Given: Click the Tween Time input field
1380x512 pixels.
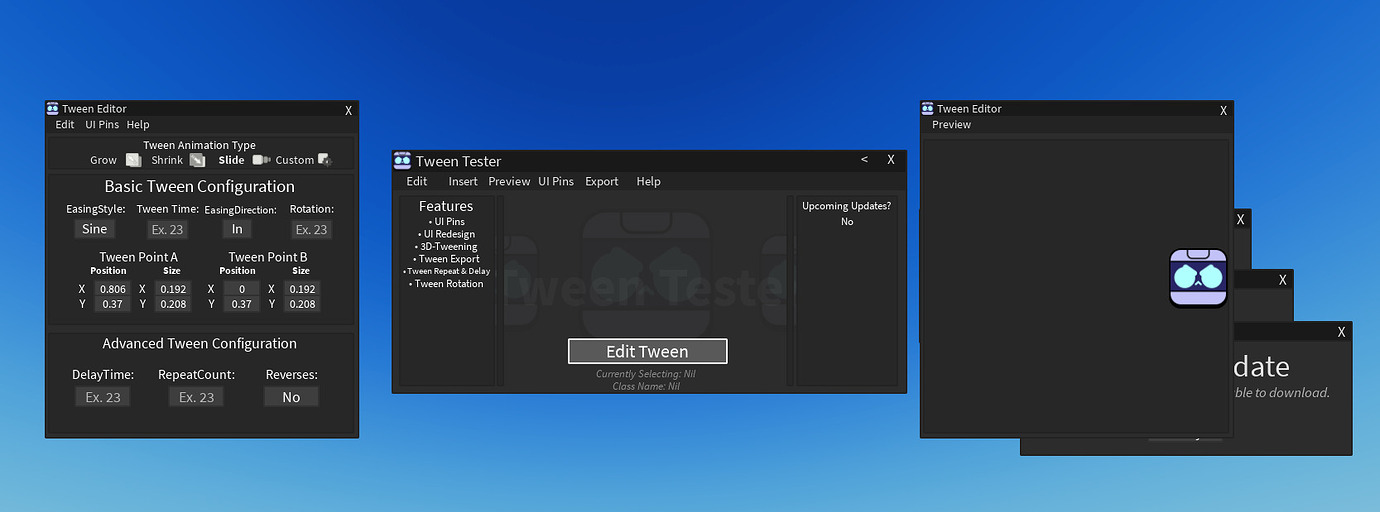Looking at the screenshot, I should pyautogui.click(x=168, y=229).
